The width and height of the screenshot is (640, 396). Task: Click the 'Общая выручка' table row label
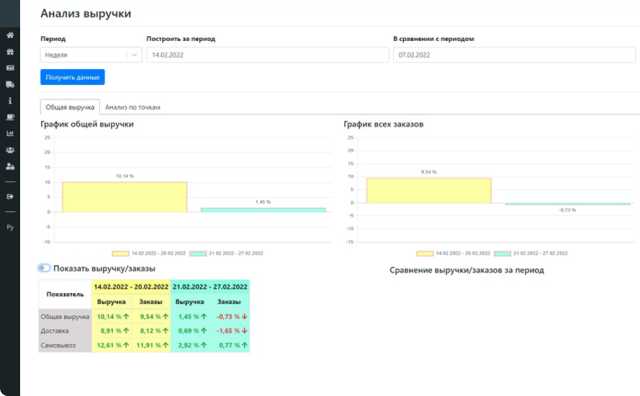tap(65, 316)
